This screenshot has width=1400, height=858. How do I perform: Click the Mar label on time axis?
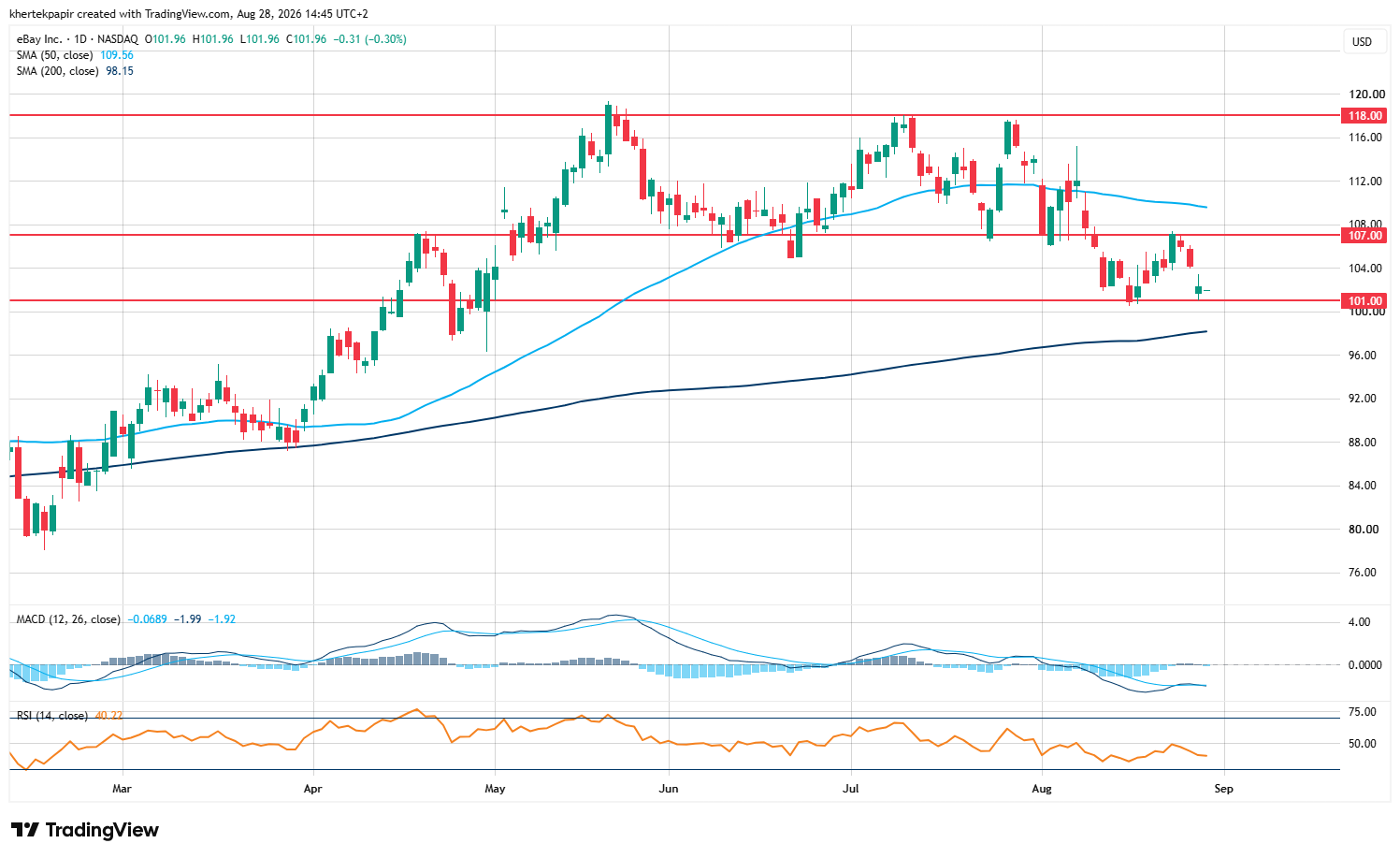pos(122,789)
